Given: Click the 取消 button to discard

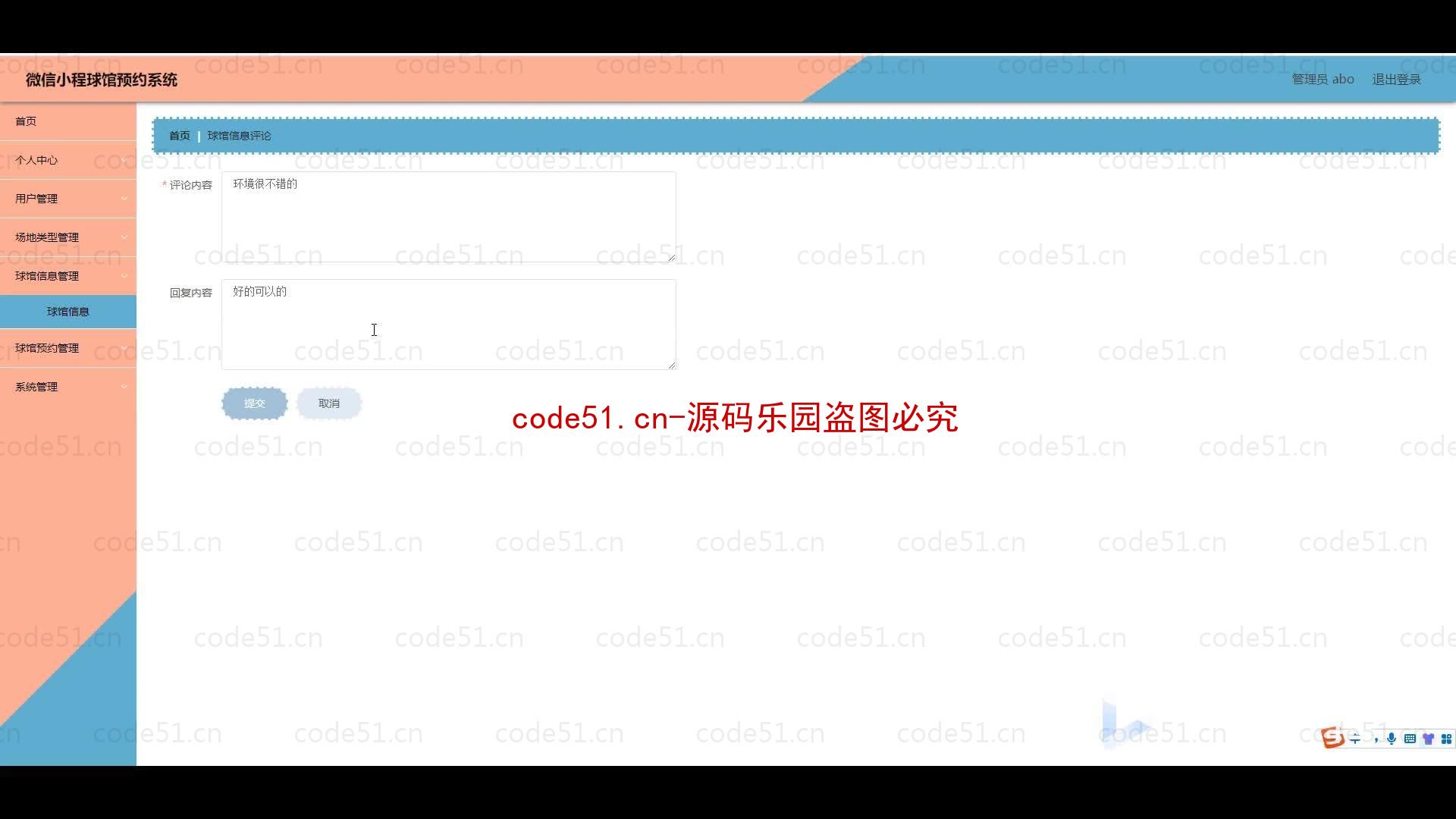Looking at the screenshot, I should coord(329,403).
